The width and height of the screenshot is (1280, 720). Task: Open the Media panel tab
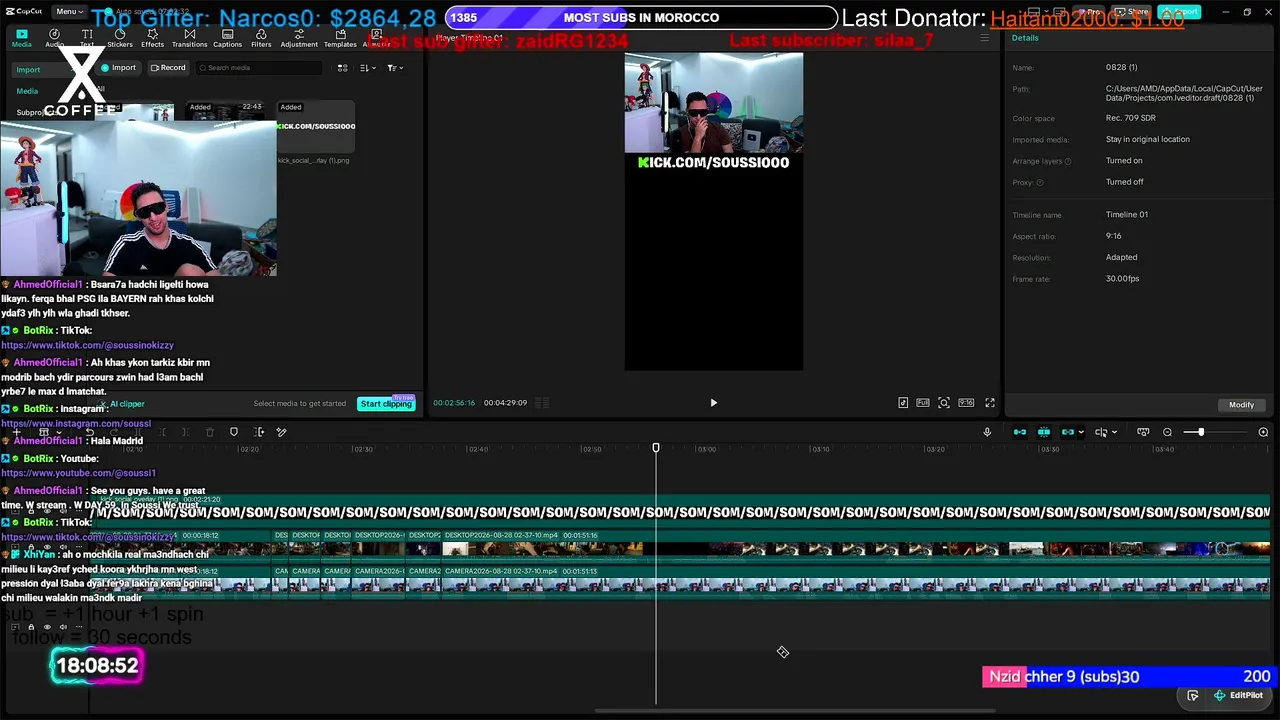pos(21,38)
